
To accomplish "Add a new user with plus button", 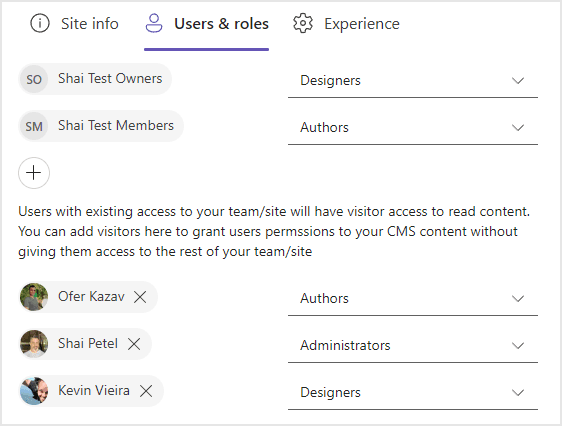I will coord(34,173).
